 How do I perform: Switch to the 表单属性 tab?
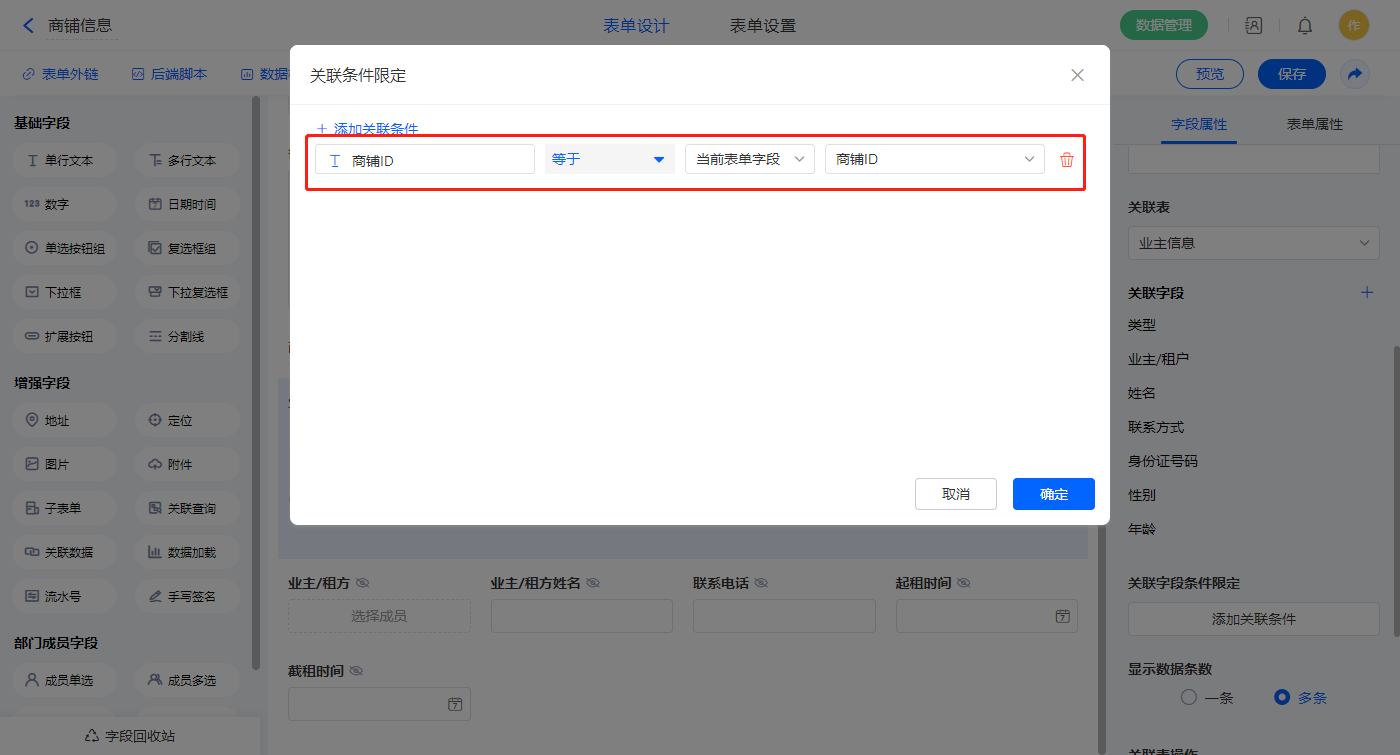1314,125
